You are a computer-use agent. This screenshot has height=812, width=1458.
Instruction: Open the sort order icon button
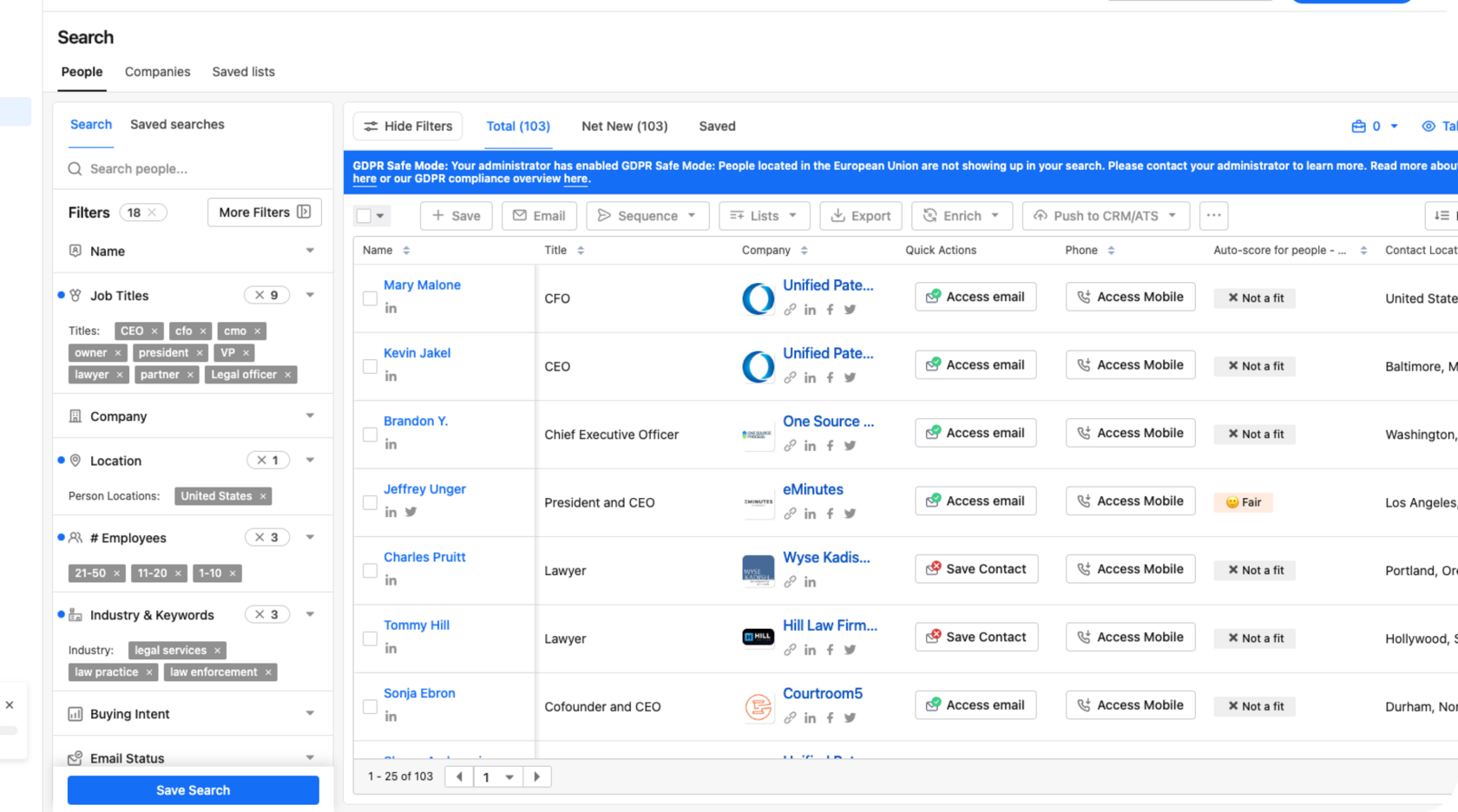(x=1442, y=215)
